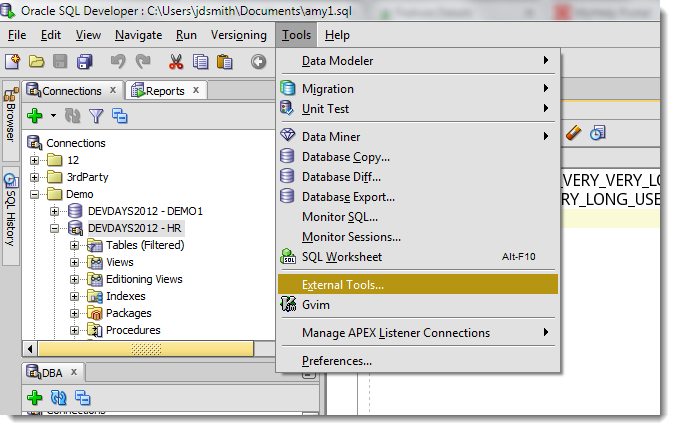Expand the Packages node
This screenshot has height=430, width=675.
pyautogui.click(x=74, y=313)
